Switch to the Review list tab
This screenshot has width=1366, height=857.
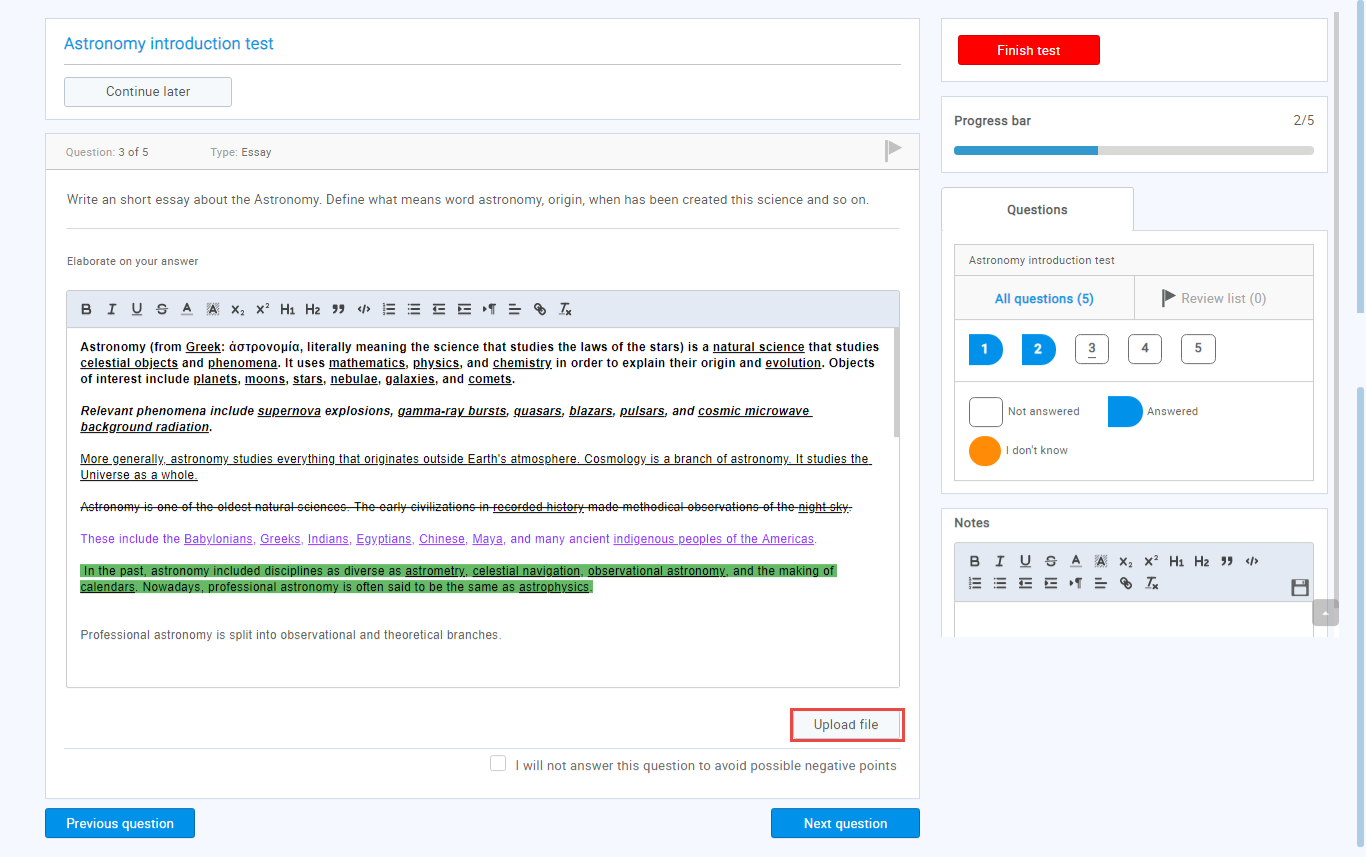1222,298
